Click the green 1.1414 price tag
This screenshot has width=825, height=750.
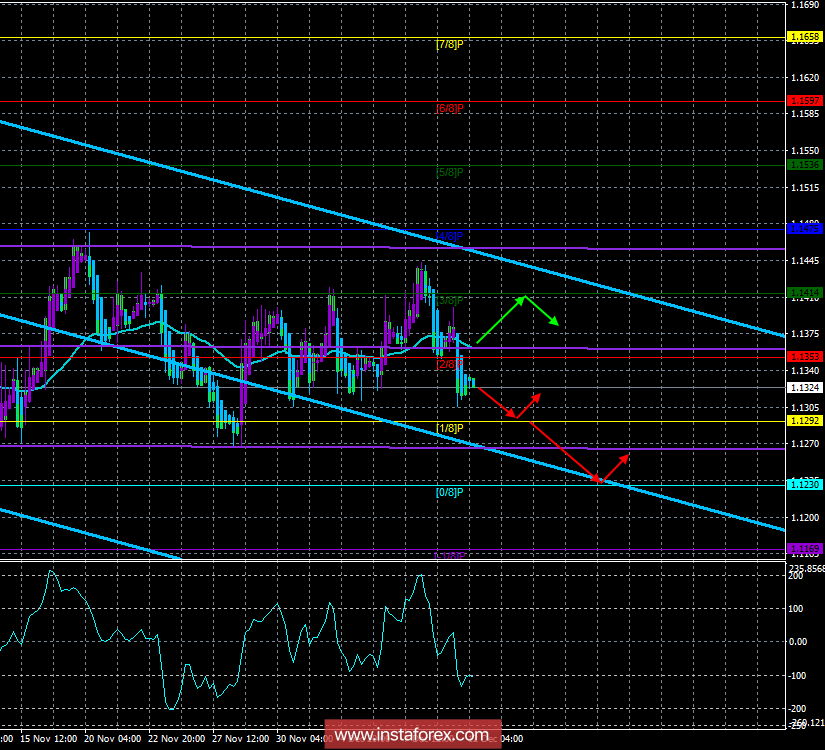[805, 292]
